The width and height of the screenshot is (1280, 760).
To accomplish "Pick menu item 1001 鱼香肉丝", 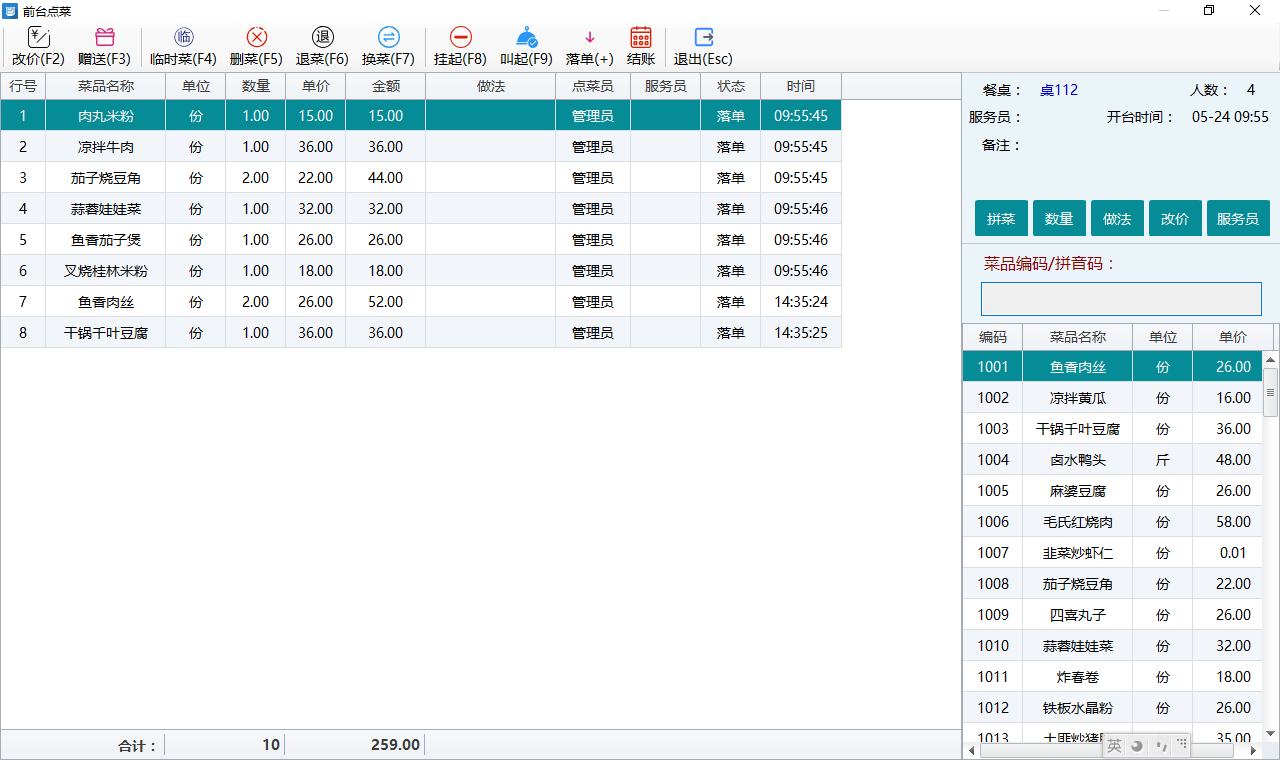I will point(1113,367).
